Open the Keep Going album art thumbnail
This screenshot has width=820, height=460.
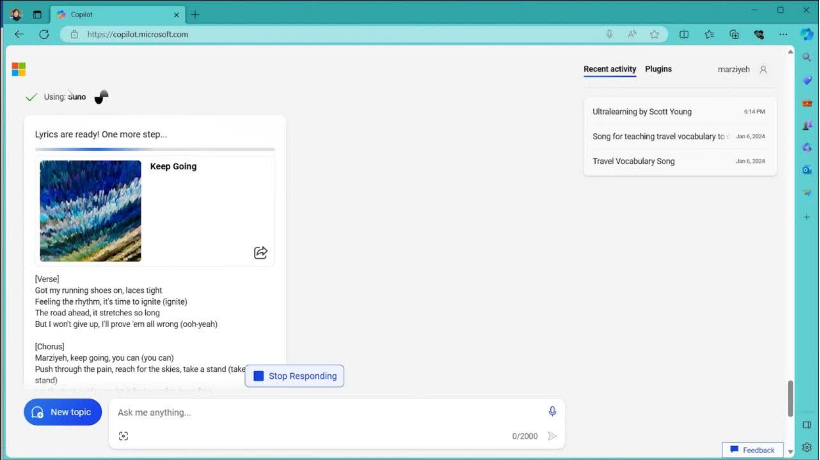tap(90, 211)
